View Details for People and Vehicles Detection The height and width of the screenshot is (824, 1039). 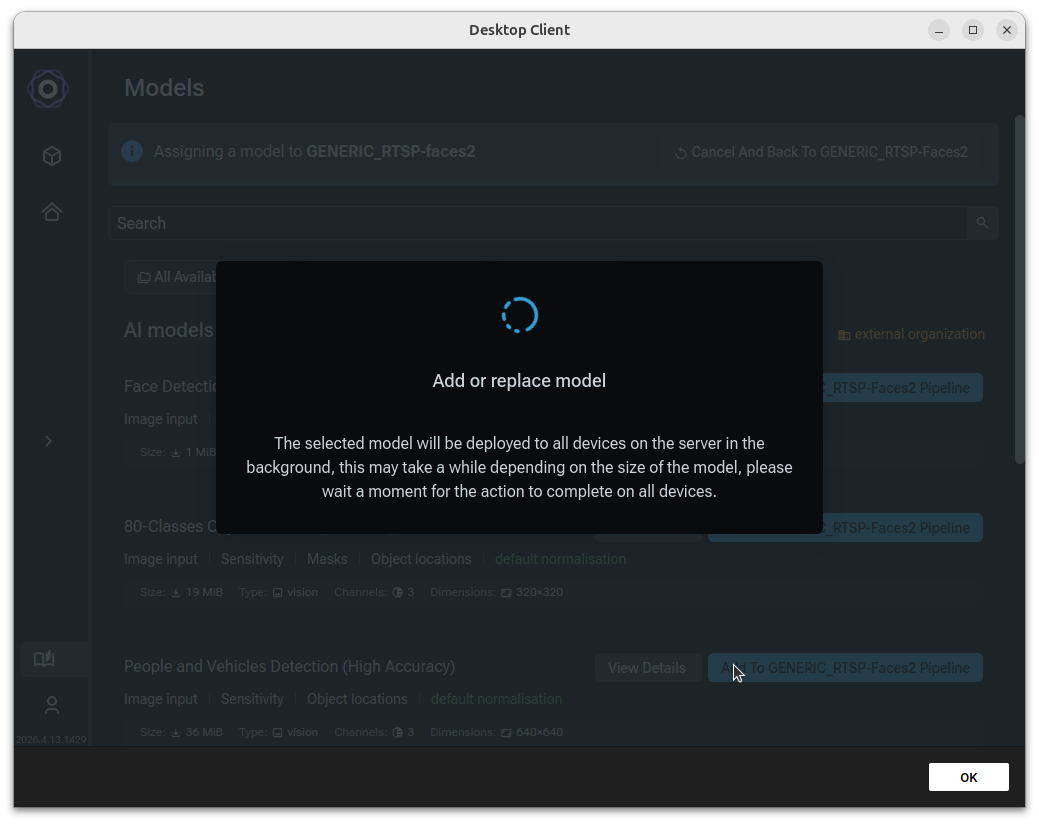[647, 668]
